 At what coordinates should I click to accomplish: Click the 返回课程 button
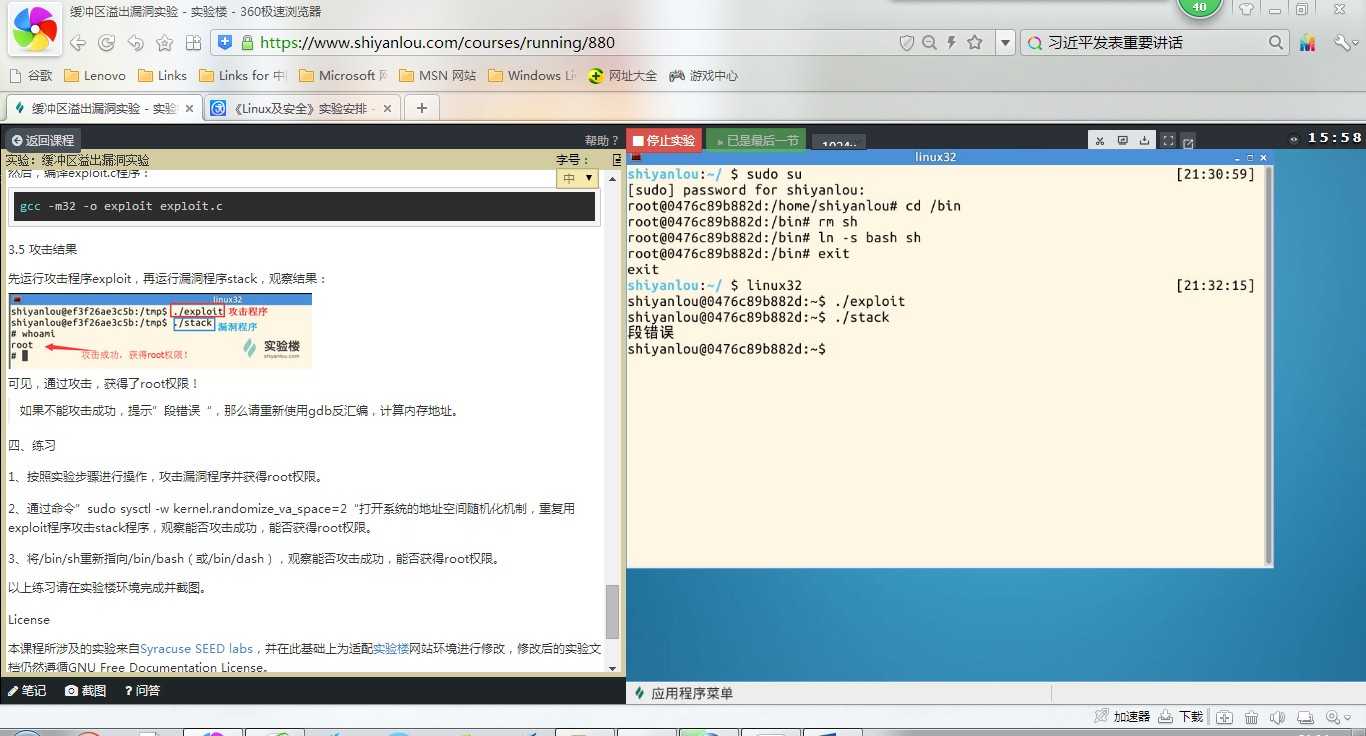pos(42,140)
